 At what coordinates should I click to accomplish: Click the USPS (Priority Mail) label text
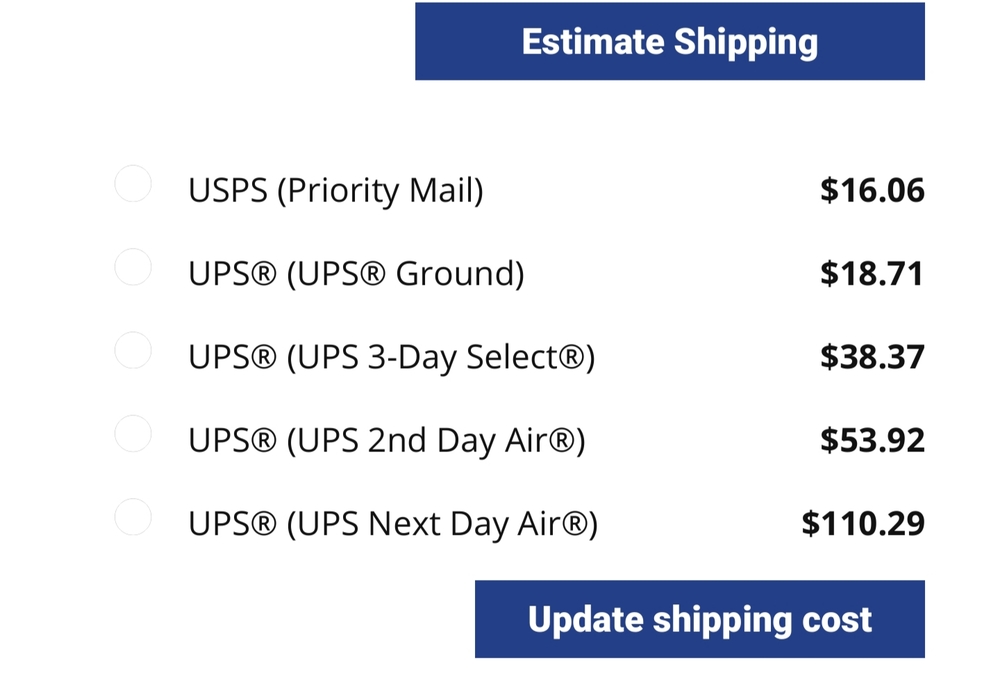coord(335,190)
